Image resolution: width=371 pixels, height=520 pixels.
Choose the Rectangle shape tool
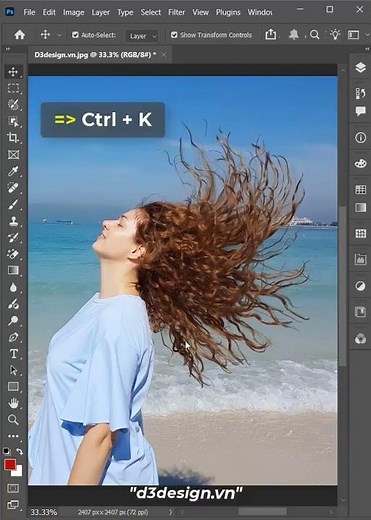pyautogui.click(x=13, y=386)
